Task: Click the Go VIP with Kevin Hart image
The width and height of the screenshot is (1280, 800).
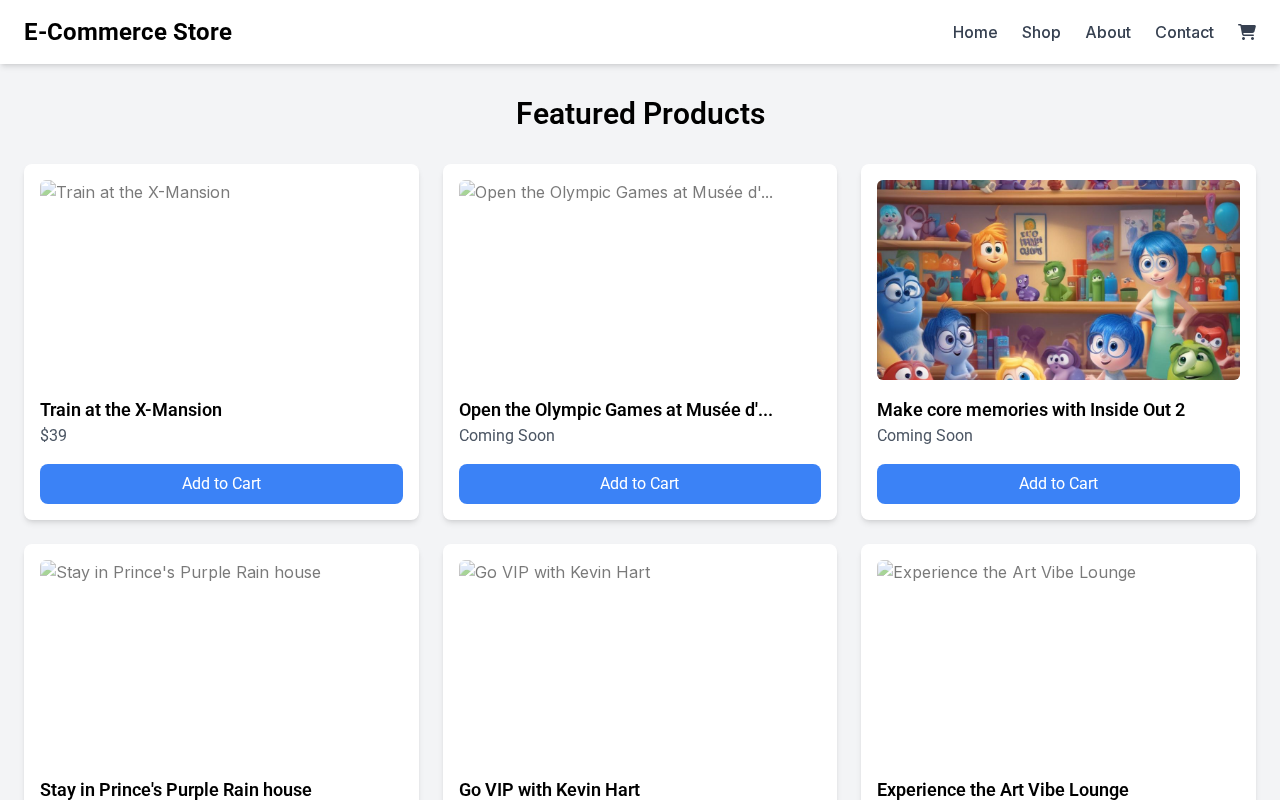Action: pyautogui.click(x=640, y=660)
